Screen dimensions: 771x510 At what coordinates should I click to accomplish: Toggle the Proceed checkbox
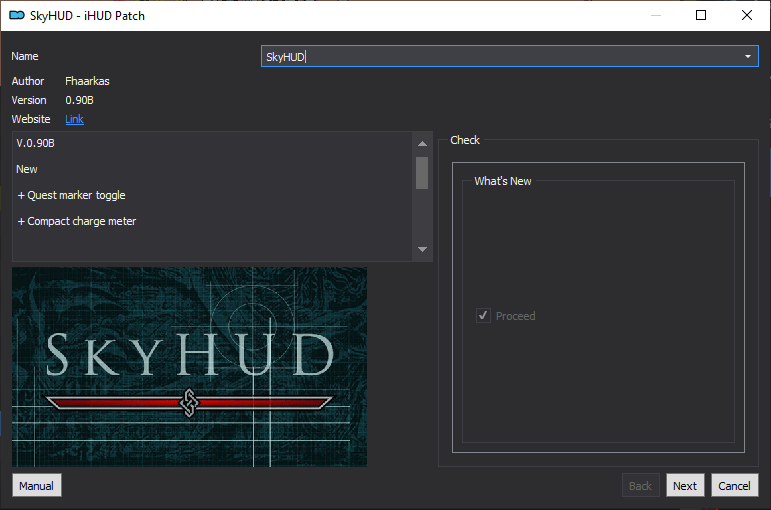click(483, 315)
